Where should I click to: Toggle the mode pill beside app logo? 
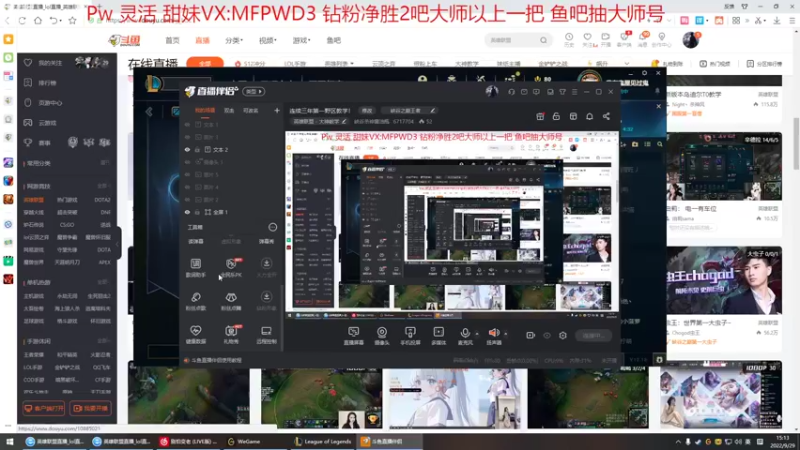[x=254, y=91]
